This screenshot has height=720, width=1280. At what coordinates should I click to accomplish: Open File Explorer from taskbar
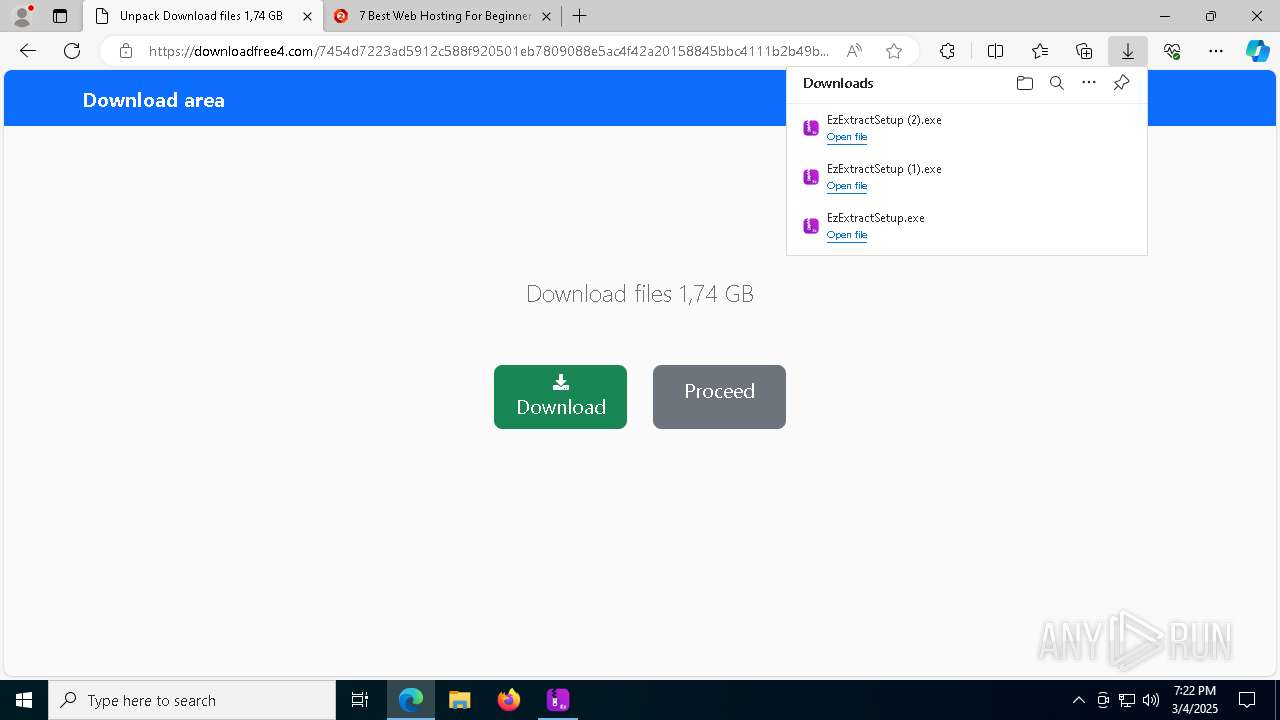[460, 700]
